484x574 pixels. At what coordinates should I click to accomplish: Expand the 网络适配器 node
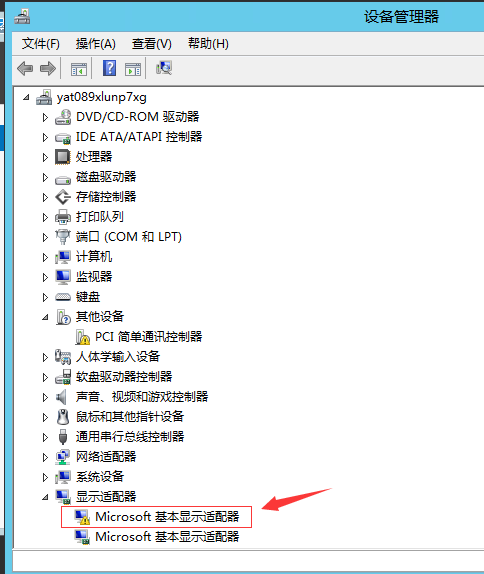tap(45, 457)
